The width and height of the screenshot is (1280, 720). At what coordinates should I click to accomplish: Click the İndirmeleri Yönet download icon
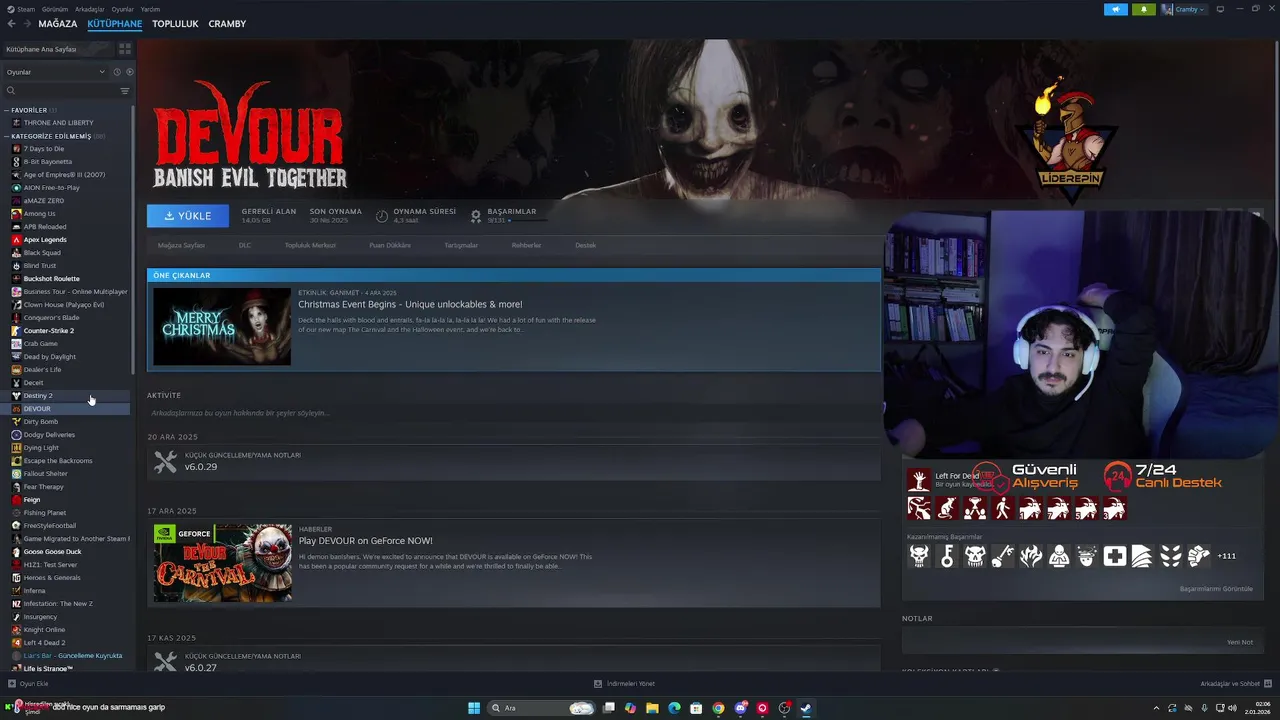(x=598, y=684)
